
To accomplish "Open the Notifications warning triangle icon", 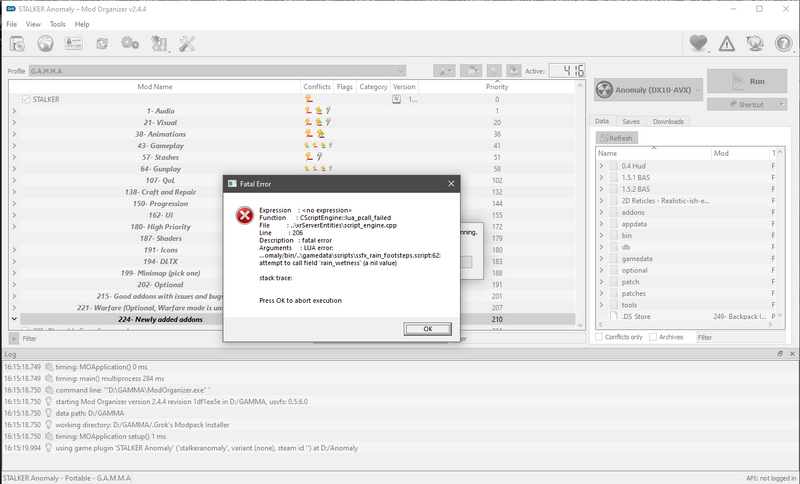I will point(727,44).
